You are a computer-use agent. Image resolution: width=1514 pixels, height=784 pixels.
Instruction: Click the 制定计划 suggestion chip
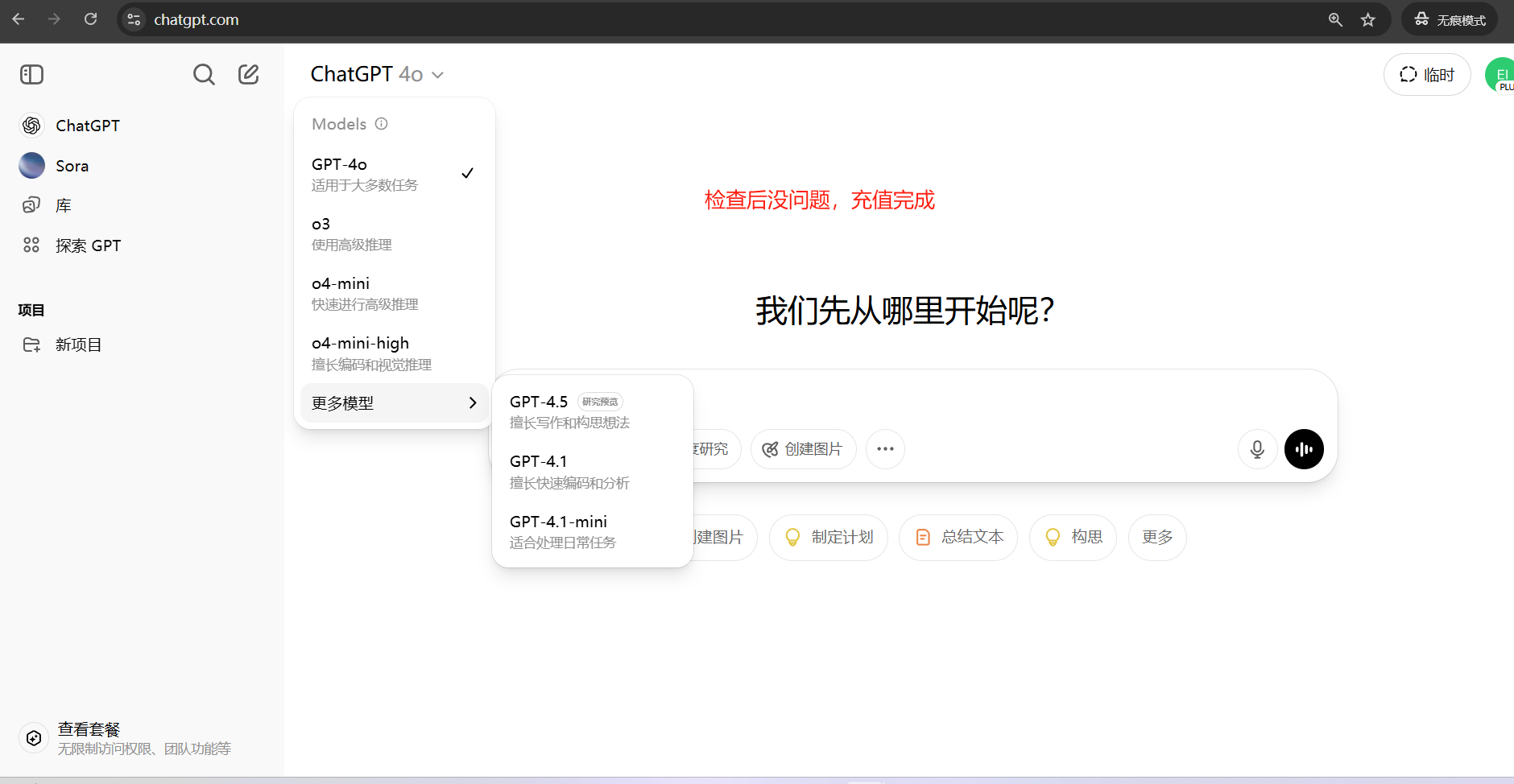829,538
